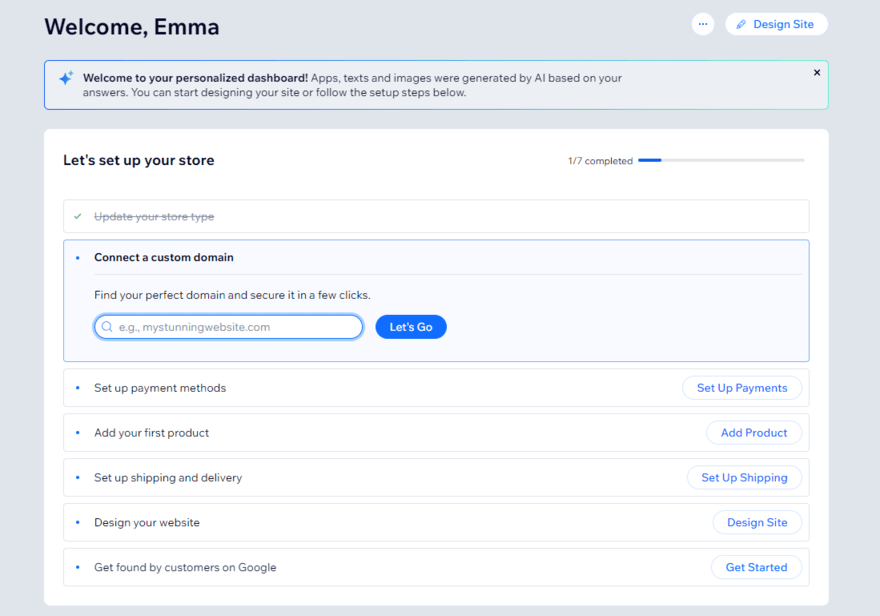Open the completed Update your store type step

(436, 216)
